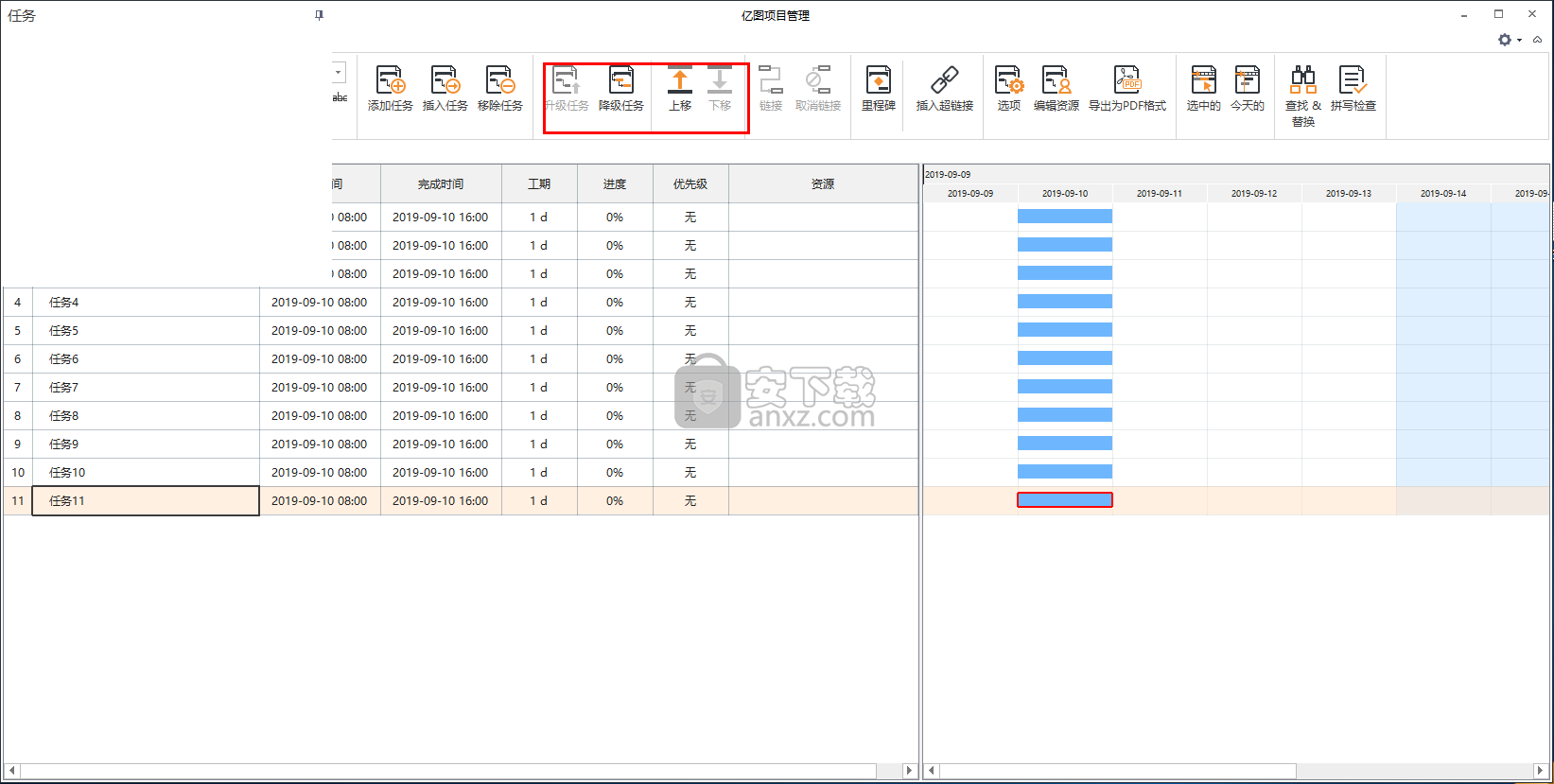1554x784 pixels.
Task: Click the 2019-09-10 date header in Gantt
Action: pos(1065,193)
